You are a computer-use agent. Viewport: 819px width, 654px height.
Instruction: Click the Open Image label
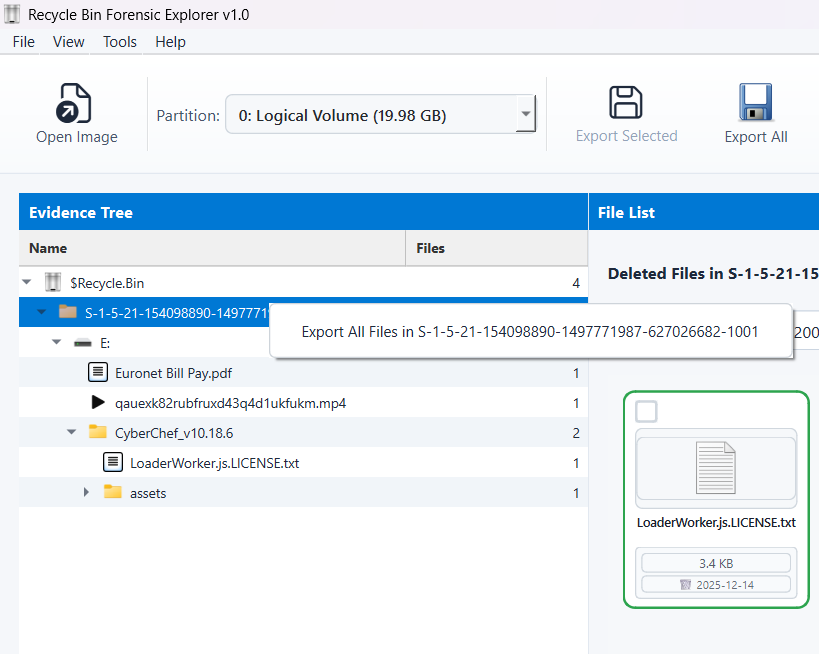(77, 137)
